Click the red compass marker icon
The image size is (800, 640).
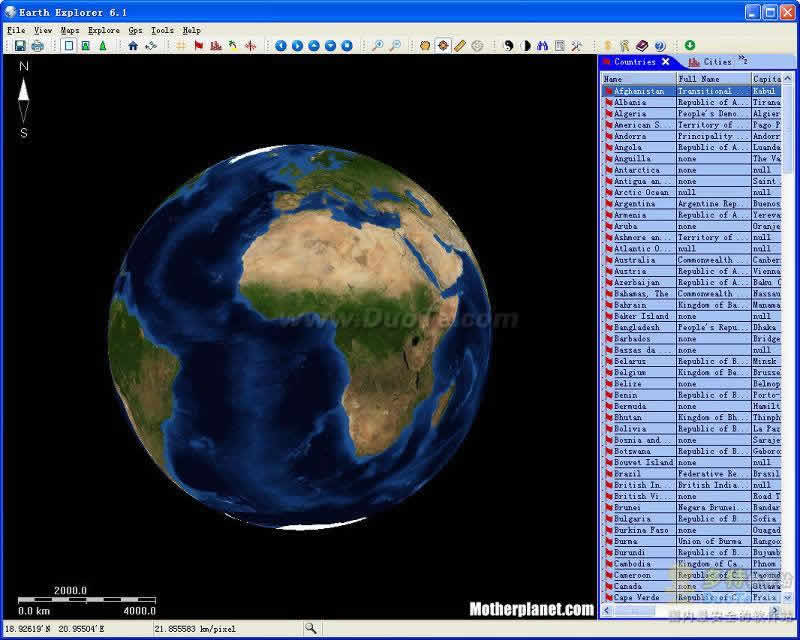click(x=251, y=46)
